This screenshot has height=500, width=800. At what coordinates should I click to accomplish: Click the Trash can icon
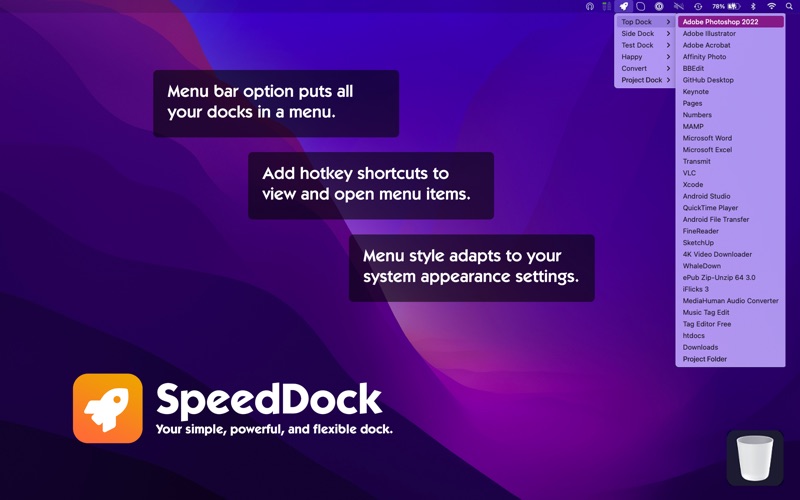755,458
